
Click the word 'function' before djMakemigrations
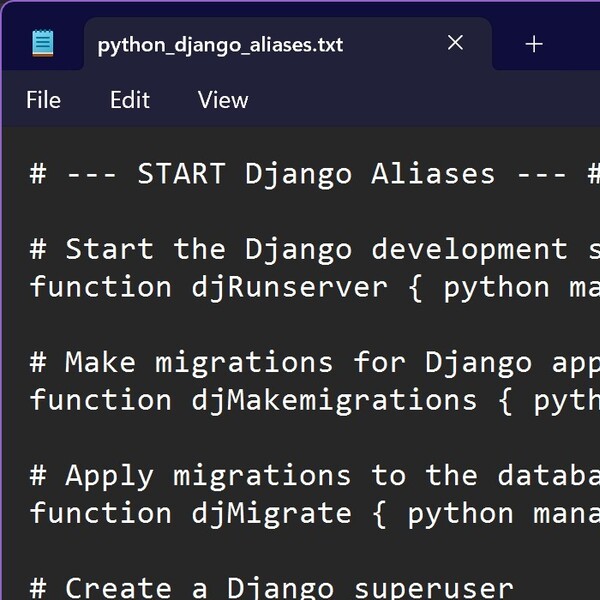[101, 400]
